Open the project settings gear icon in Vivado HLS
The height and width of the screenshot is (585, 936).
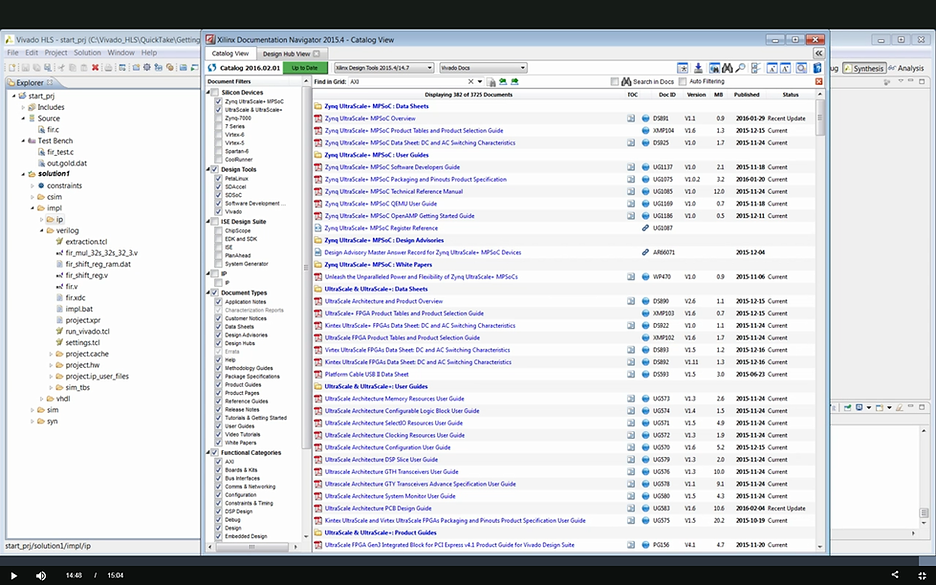(x=146, y=67)
